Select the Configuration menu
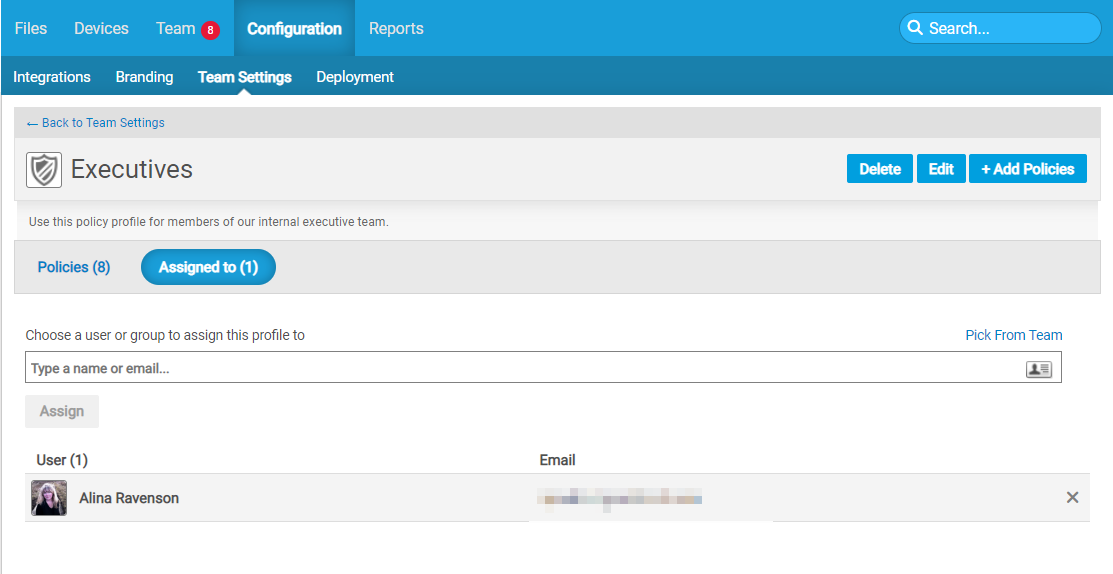Viewport: 1113px width, 574px height. [294, 28]
